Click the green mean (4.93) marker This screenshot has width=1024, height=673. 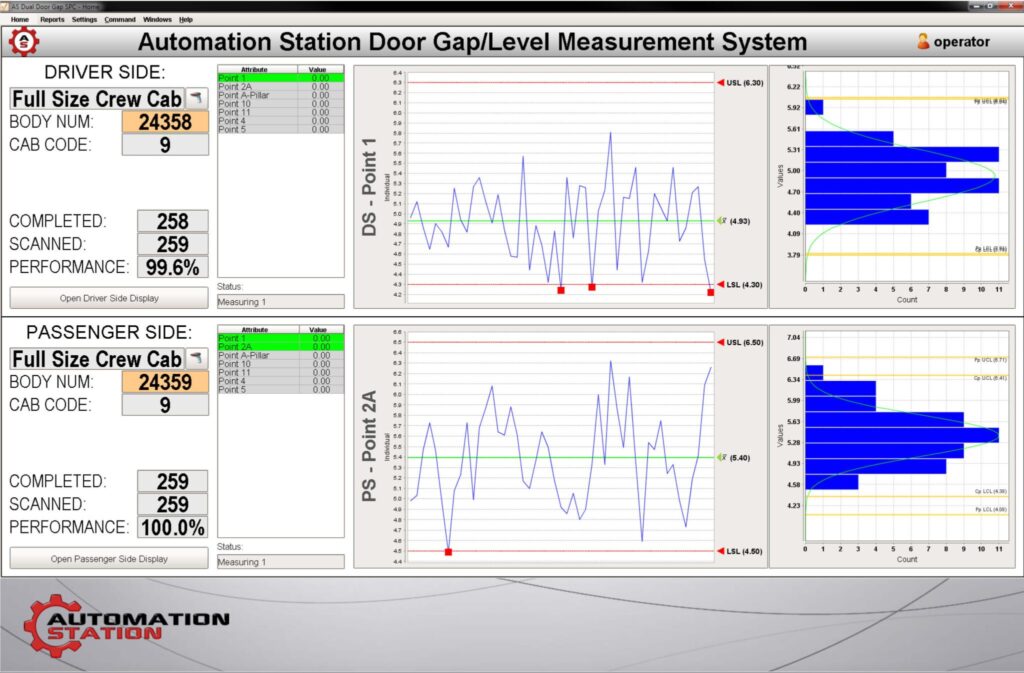pos(720,221)
